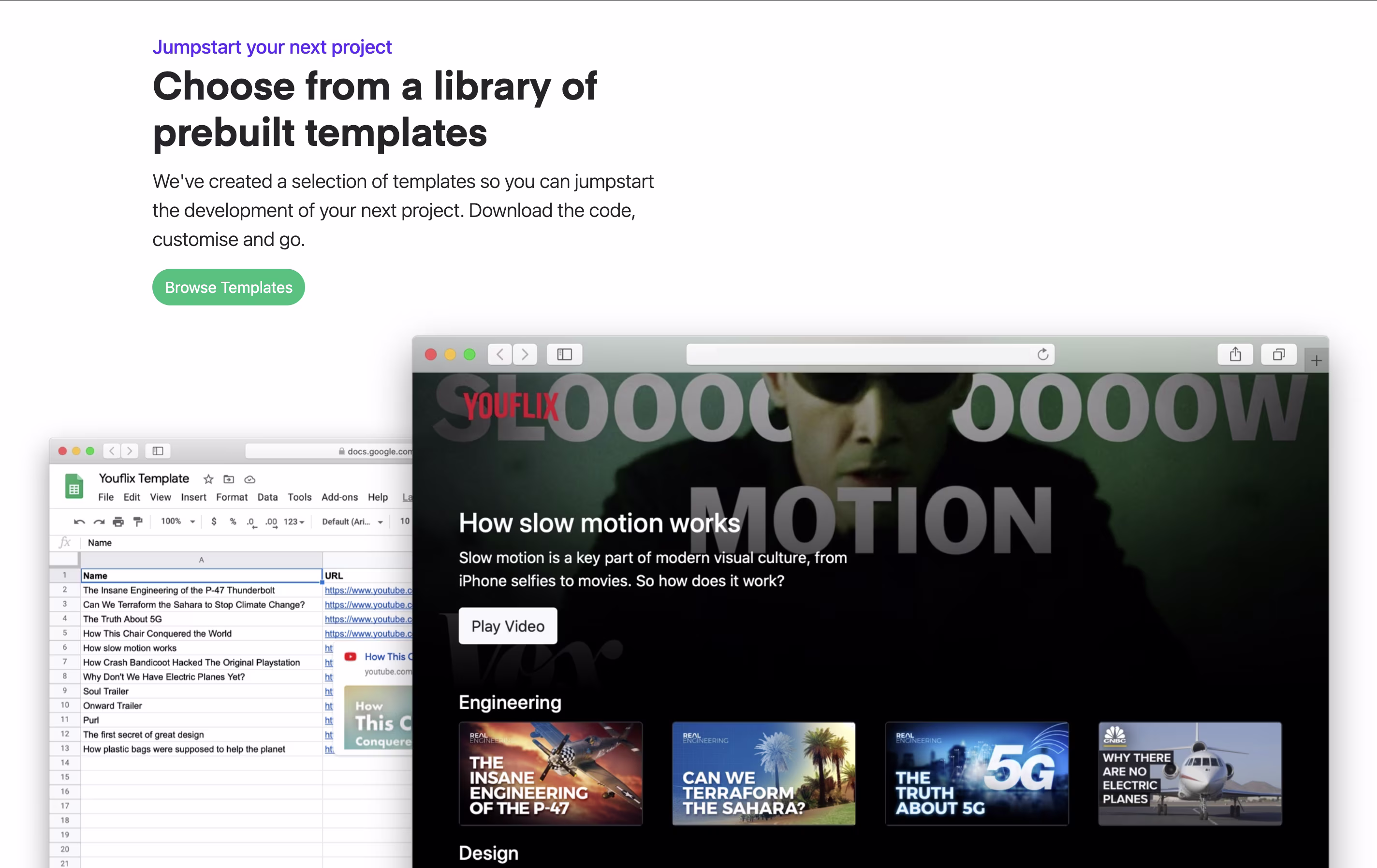Open the File menu in Sheets
The height and width of the screenshot is (868, 1377).
tap(106, 497)
